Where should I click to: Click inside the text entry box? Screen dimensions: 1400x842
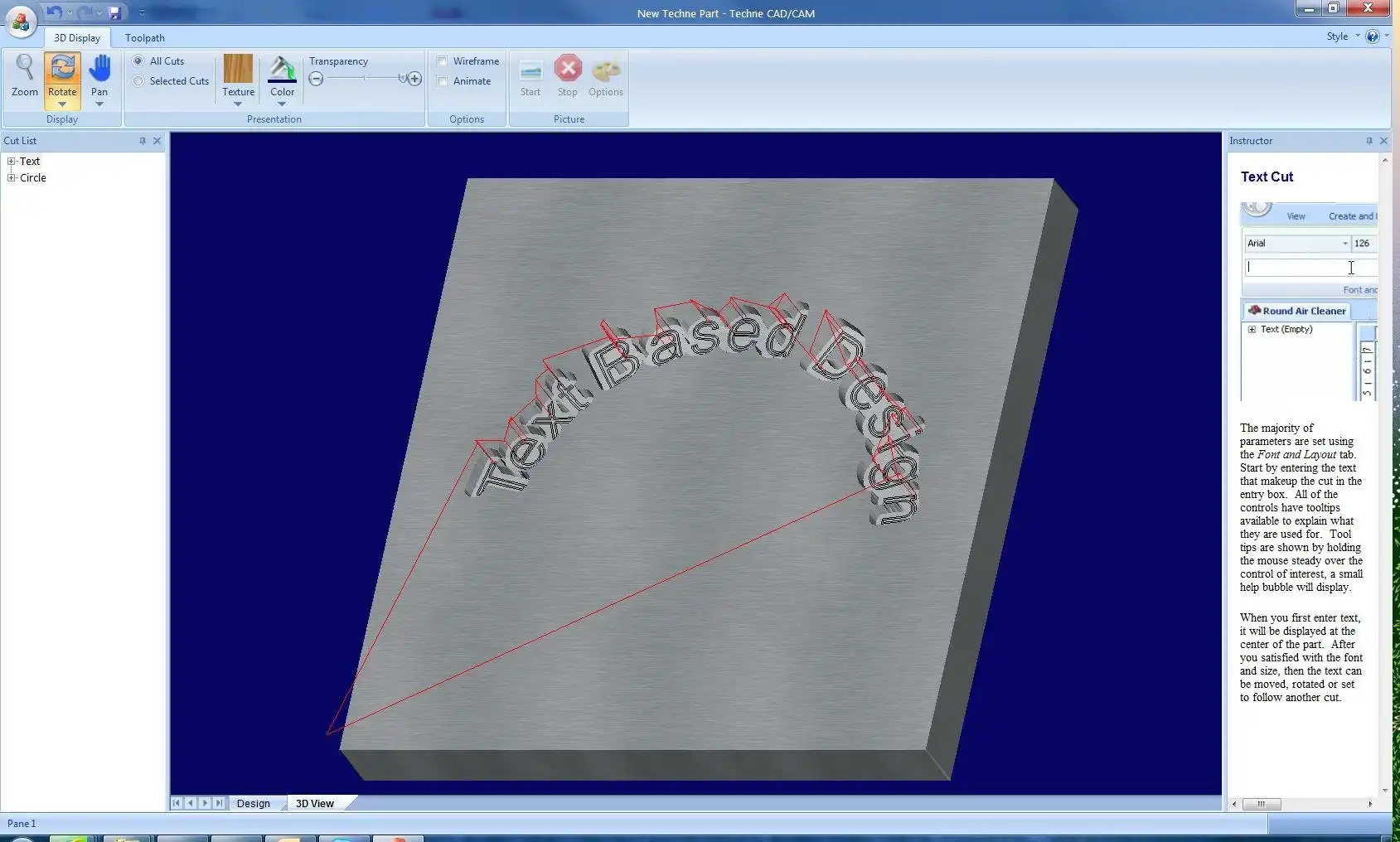[1301, 267]
